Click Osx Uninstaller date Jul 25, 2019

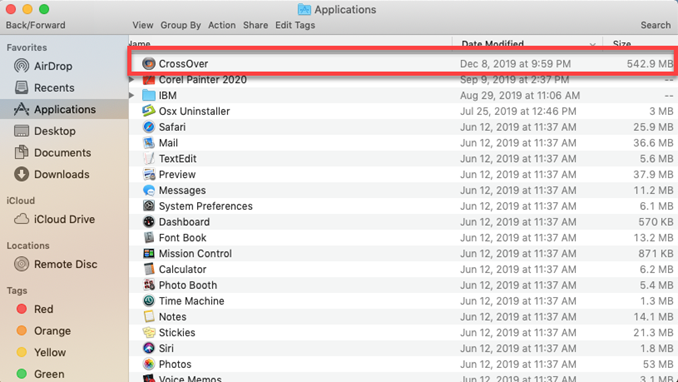coord(518,111)
